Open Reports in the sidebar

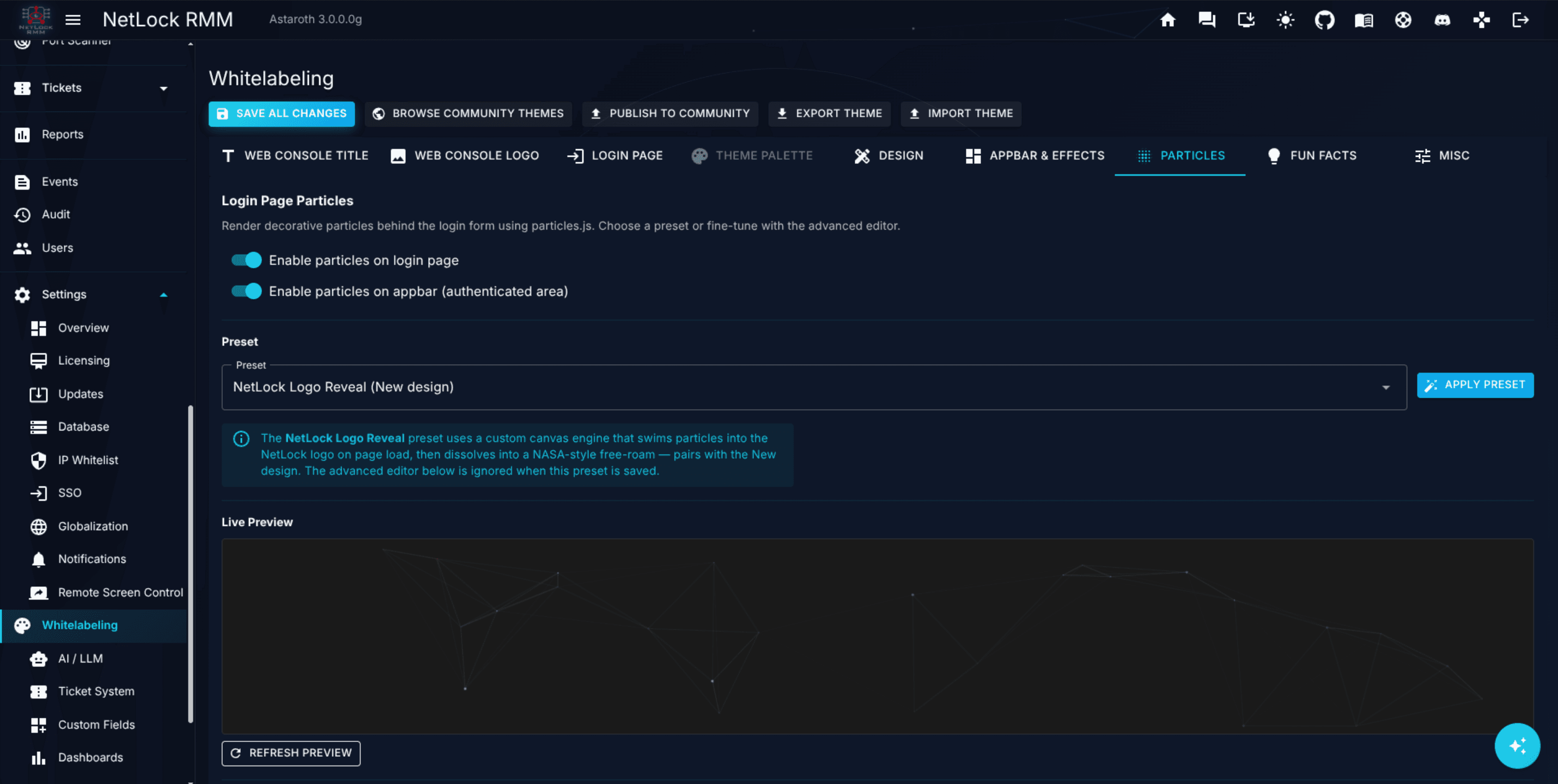point(94,134)
